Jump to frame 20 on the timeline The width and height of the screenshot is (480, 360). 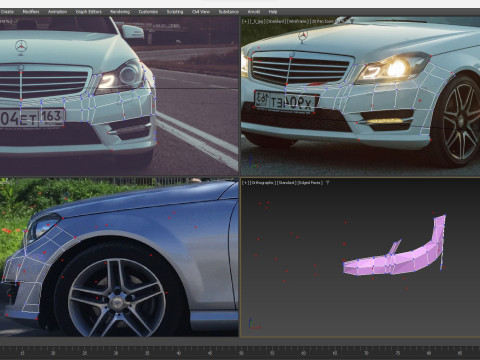(x=53, y=353)
